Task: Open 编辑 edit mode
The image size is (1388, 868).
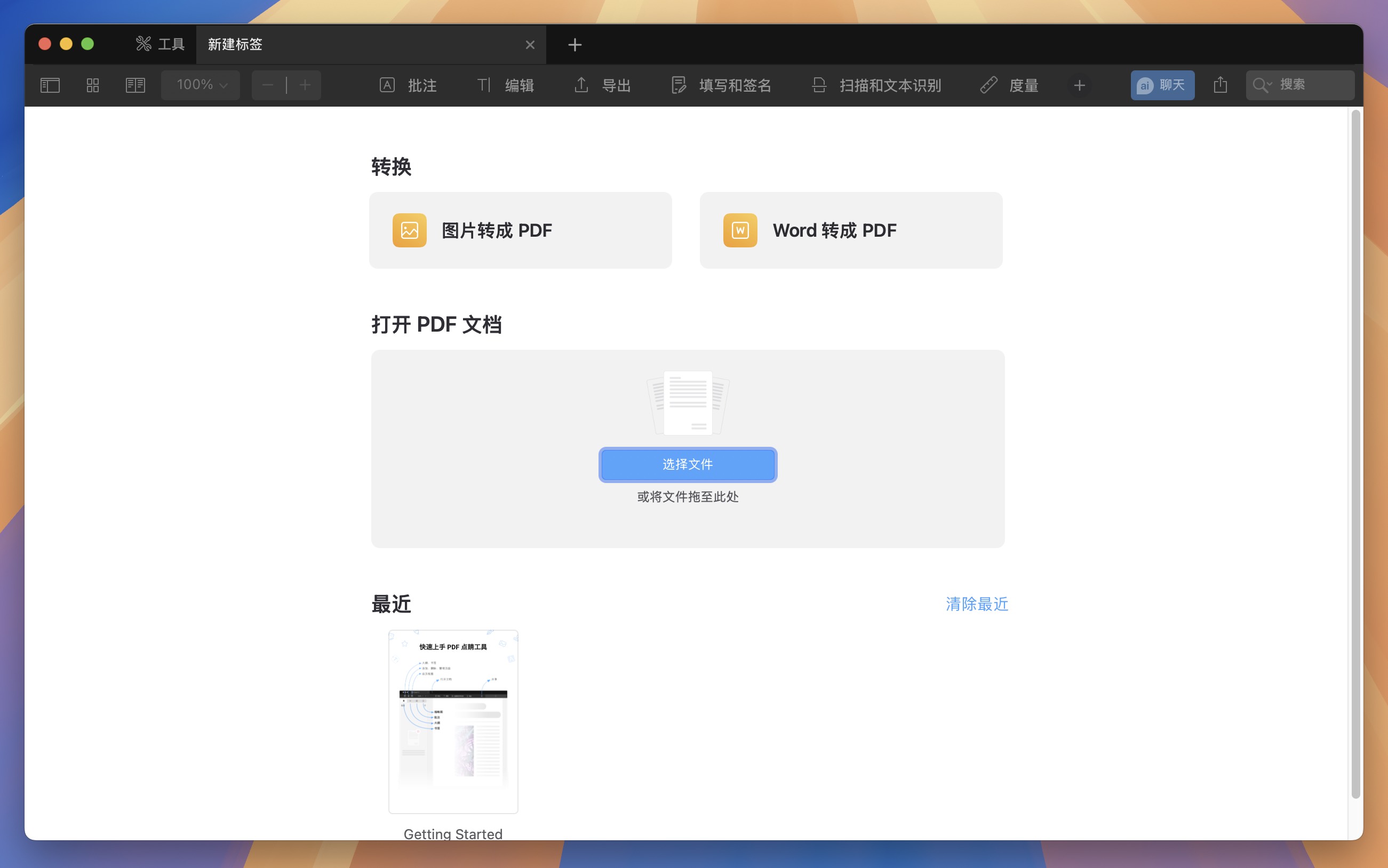Action: [x=505, y=85]
